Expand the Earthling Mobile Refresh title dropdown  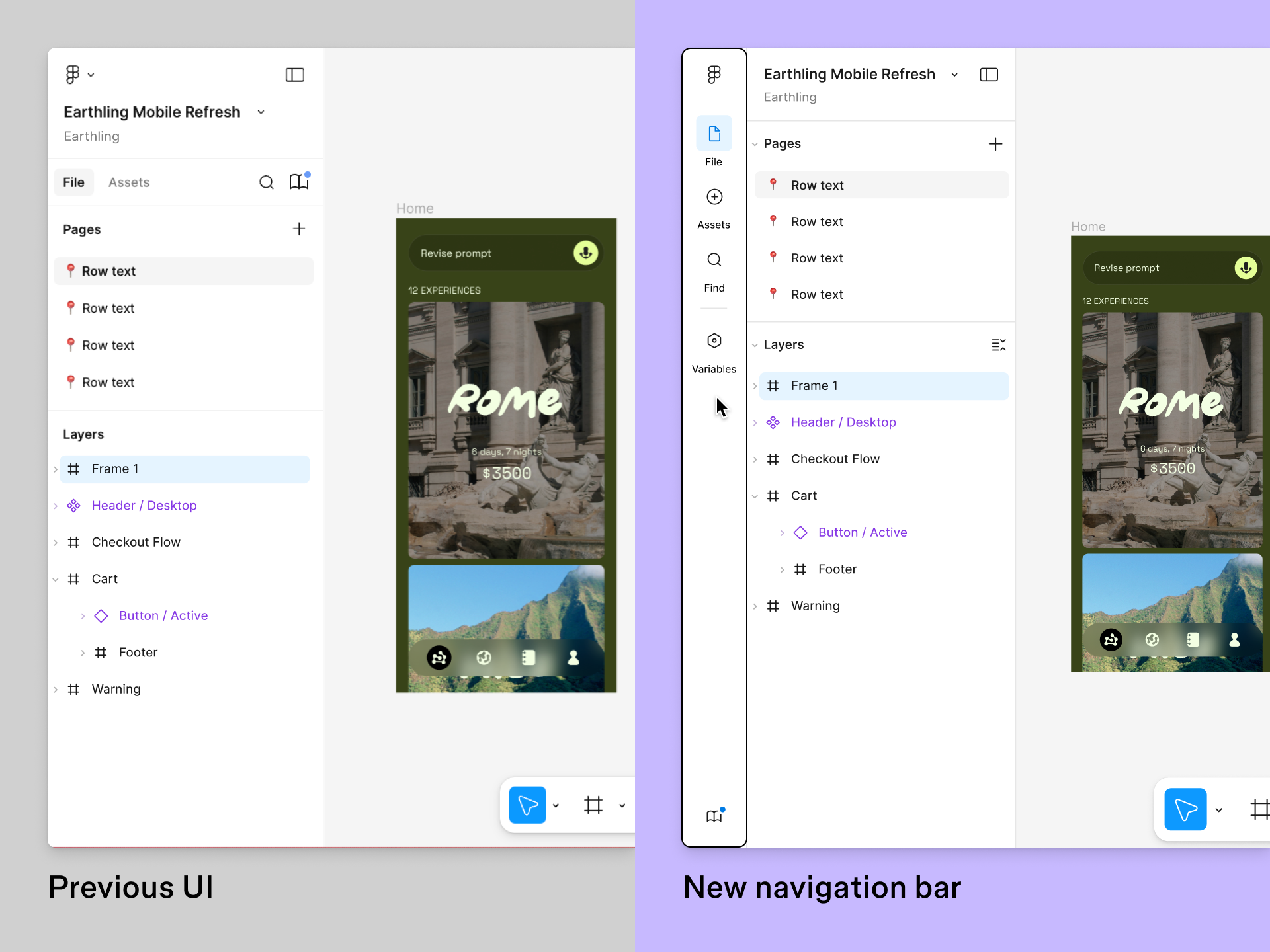pyautogui.click(x=954, y=74)
